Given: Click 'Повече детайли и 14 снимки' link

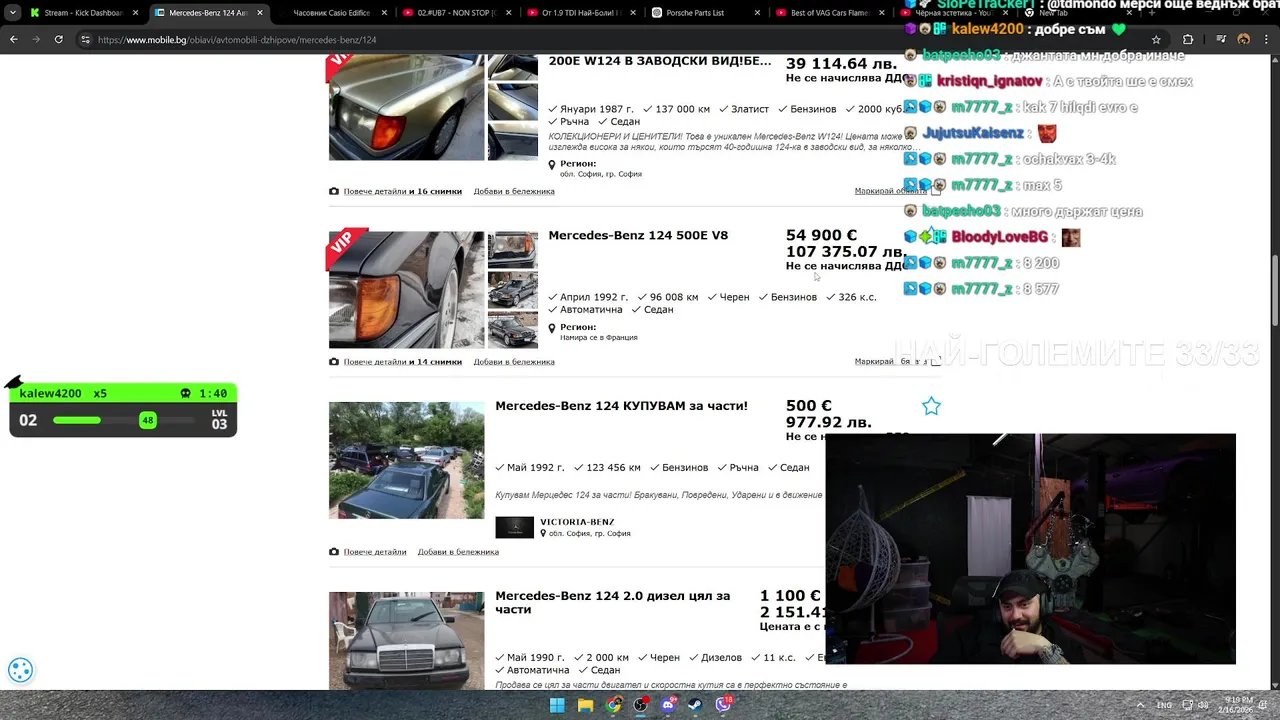Looking at the screenshot, I should tap(402, 362).
